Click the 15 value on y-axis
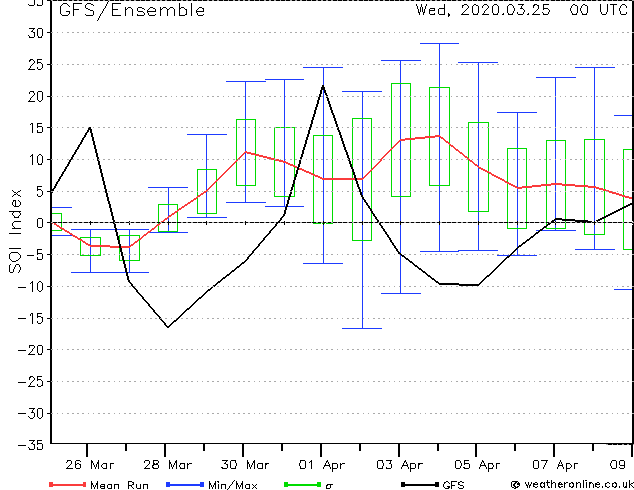The height and width of the screenshot is (490, 634). 36,128
